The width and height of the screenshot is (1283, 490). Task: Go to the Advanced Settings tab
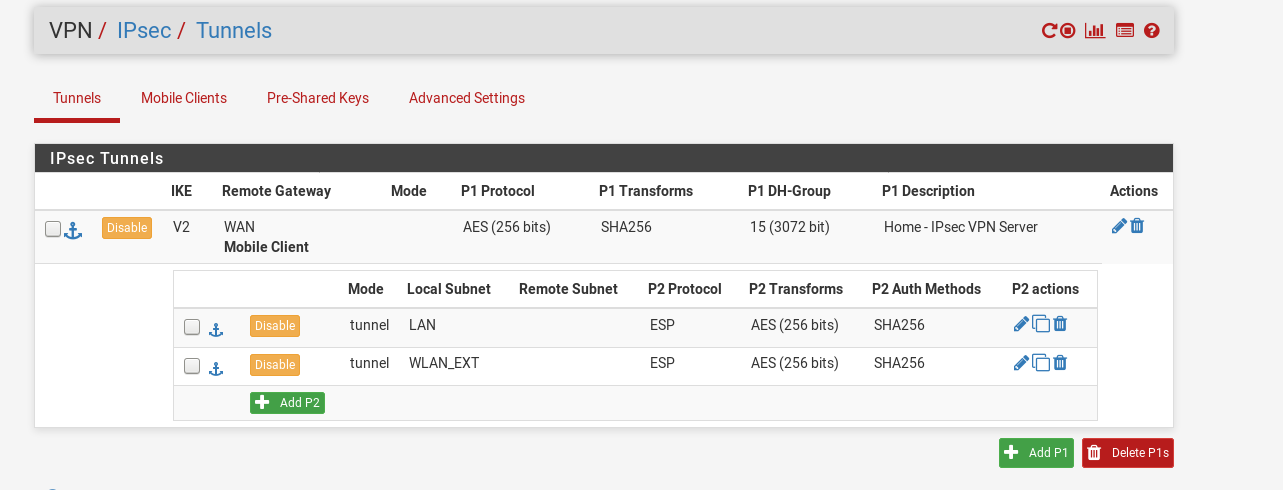(x=467, y=98)
